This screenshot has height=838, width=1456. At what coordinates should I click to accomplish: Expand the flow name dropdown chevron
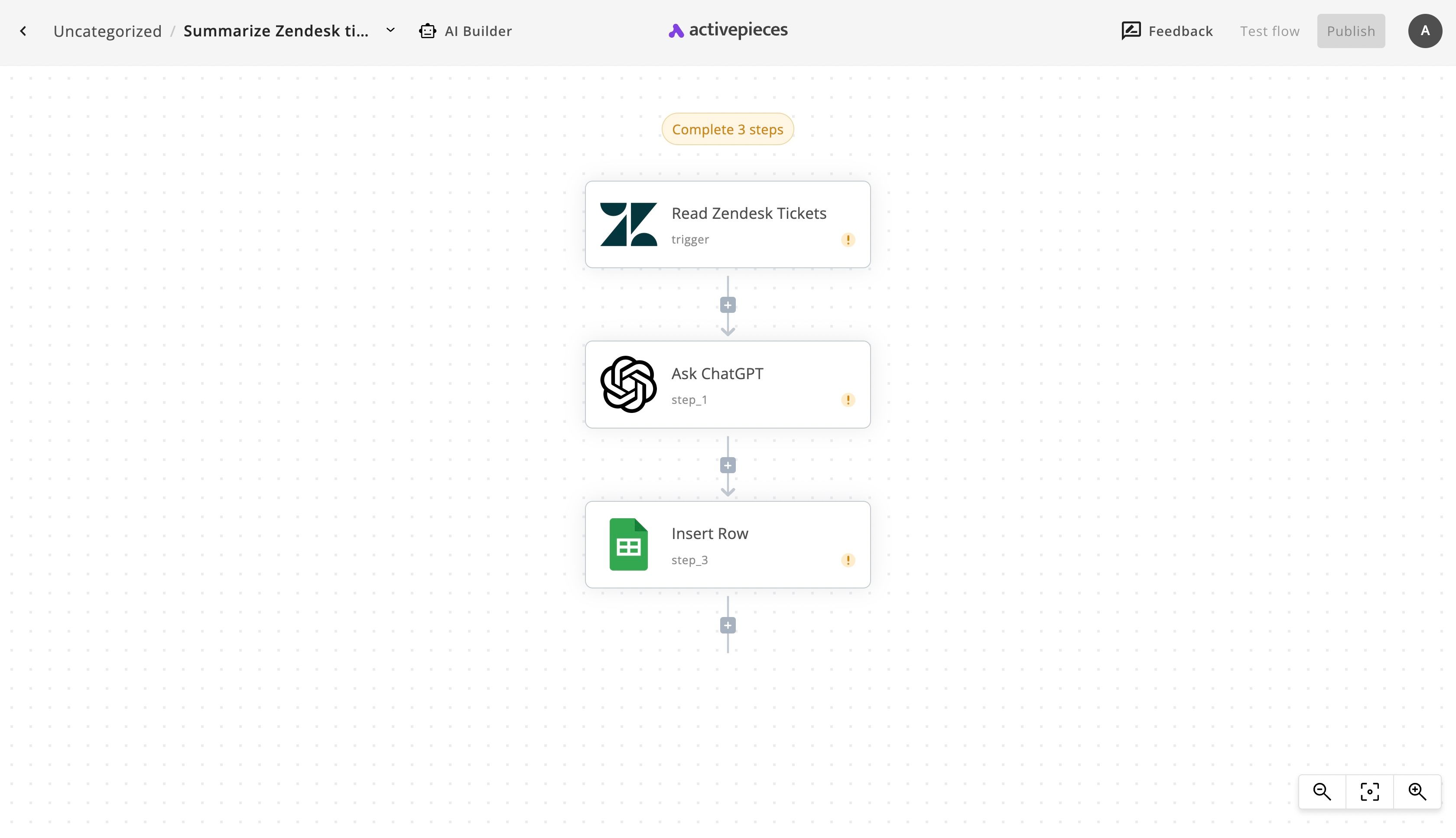point(390,30)
